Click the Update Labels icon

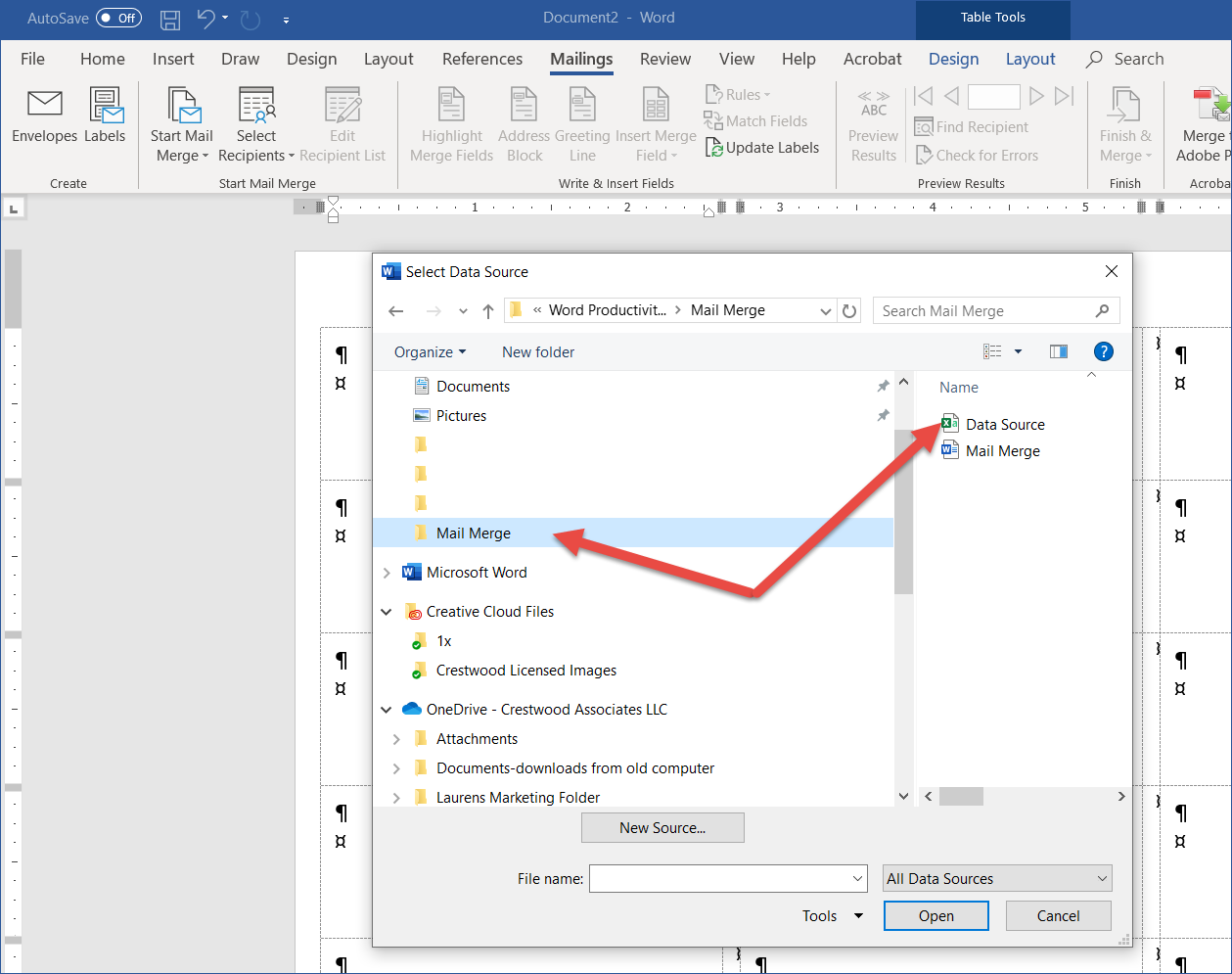click(713, 148)
